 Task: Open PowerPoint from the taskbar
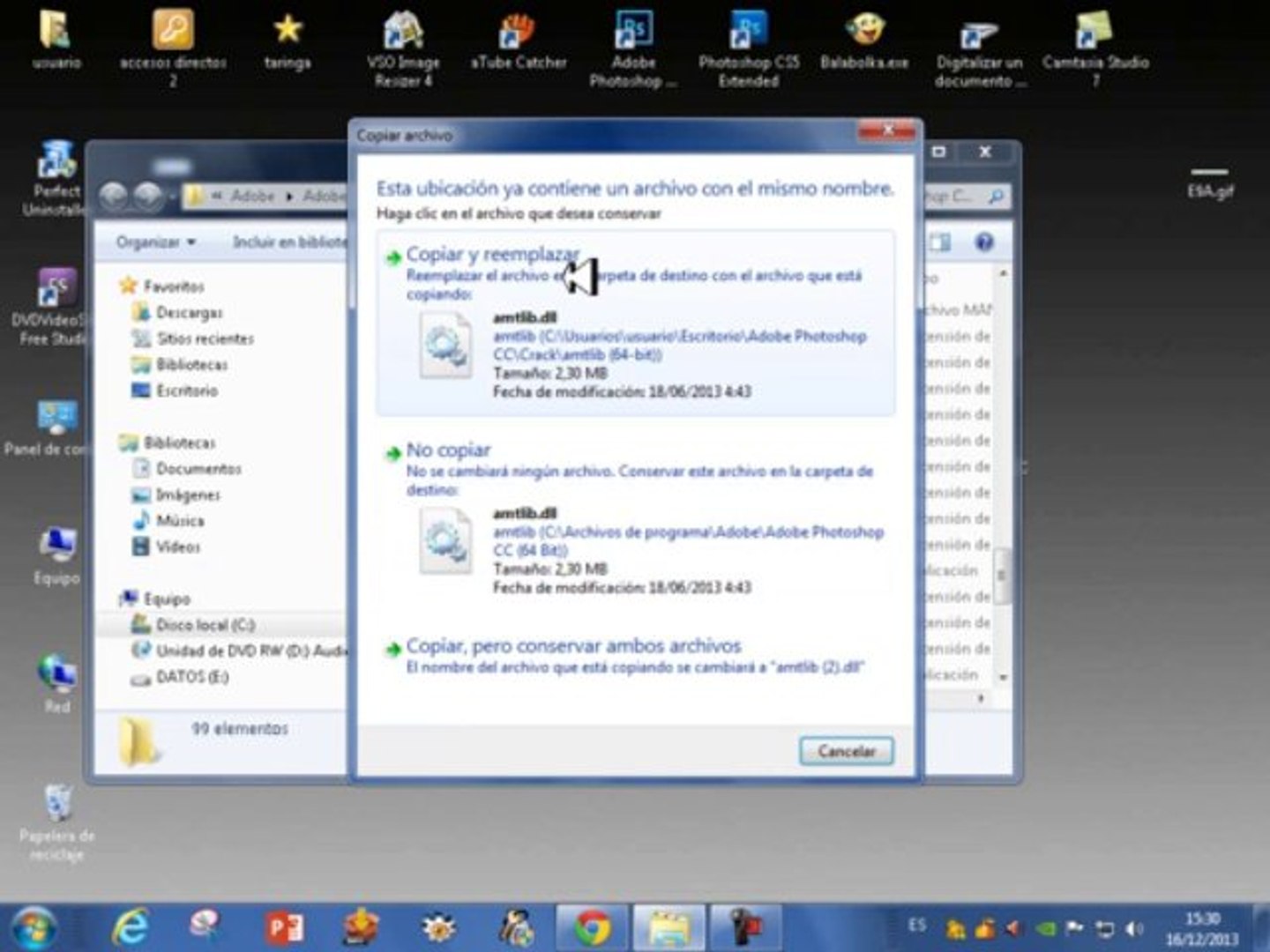pos(284,927)
